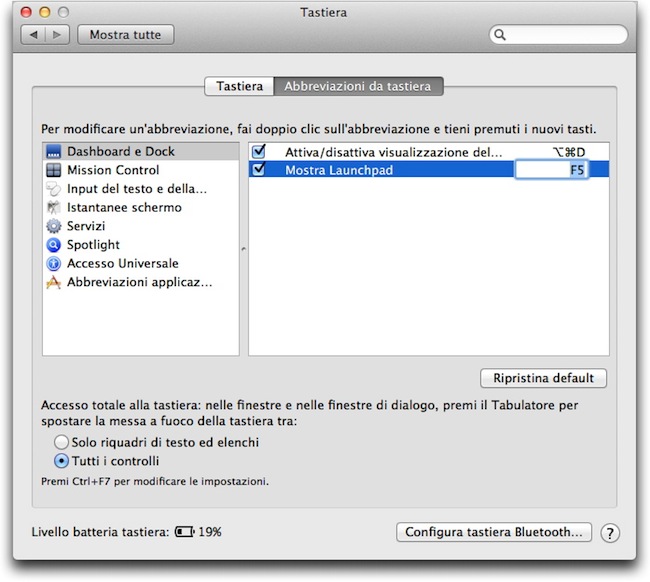Click the F5 shortcut entry field
Image resolution: width=650 pixels, height=582 pixels.
pos(551,170)
